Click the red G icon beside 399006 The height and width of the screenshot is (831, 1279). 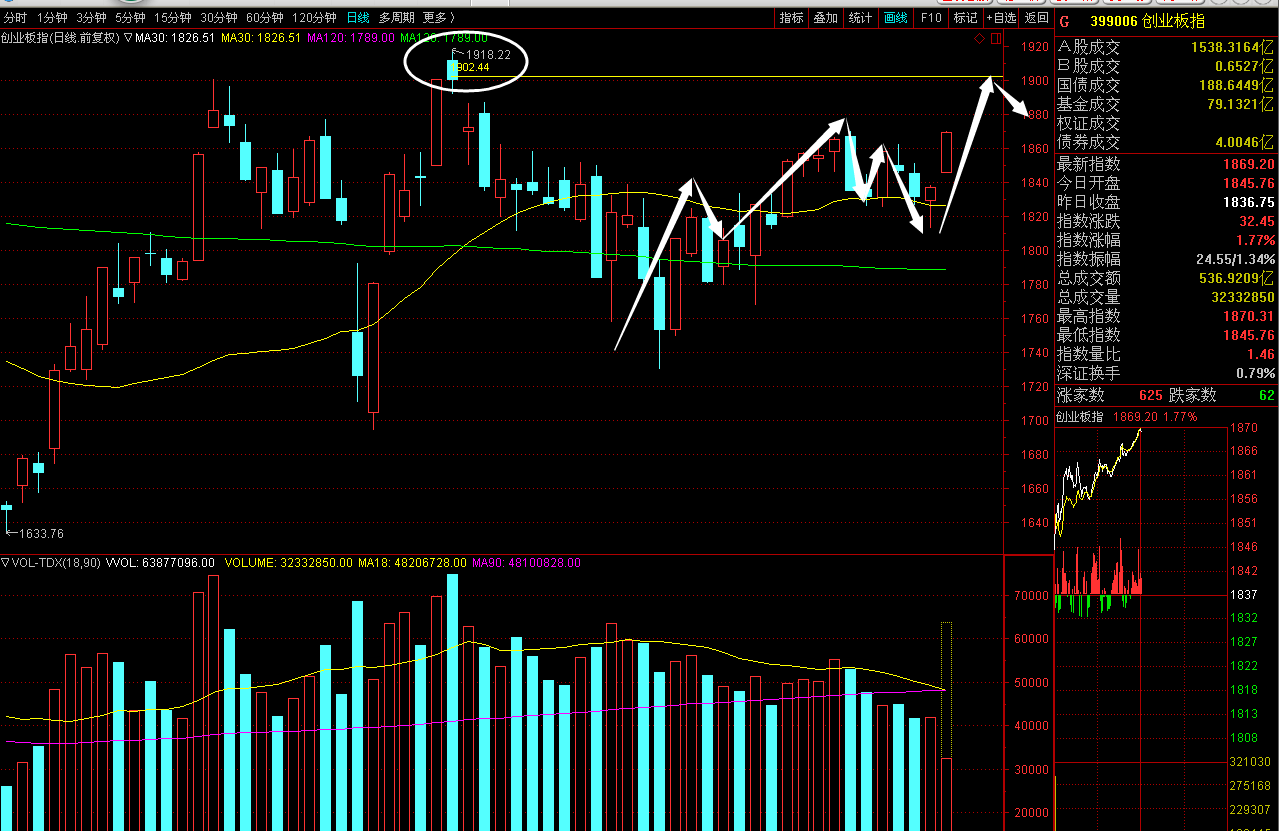(x=1063, y=19)
